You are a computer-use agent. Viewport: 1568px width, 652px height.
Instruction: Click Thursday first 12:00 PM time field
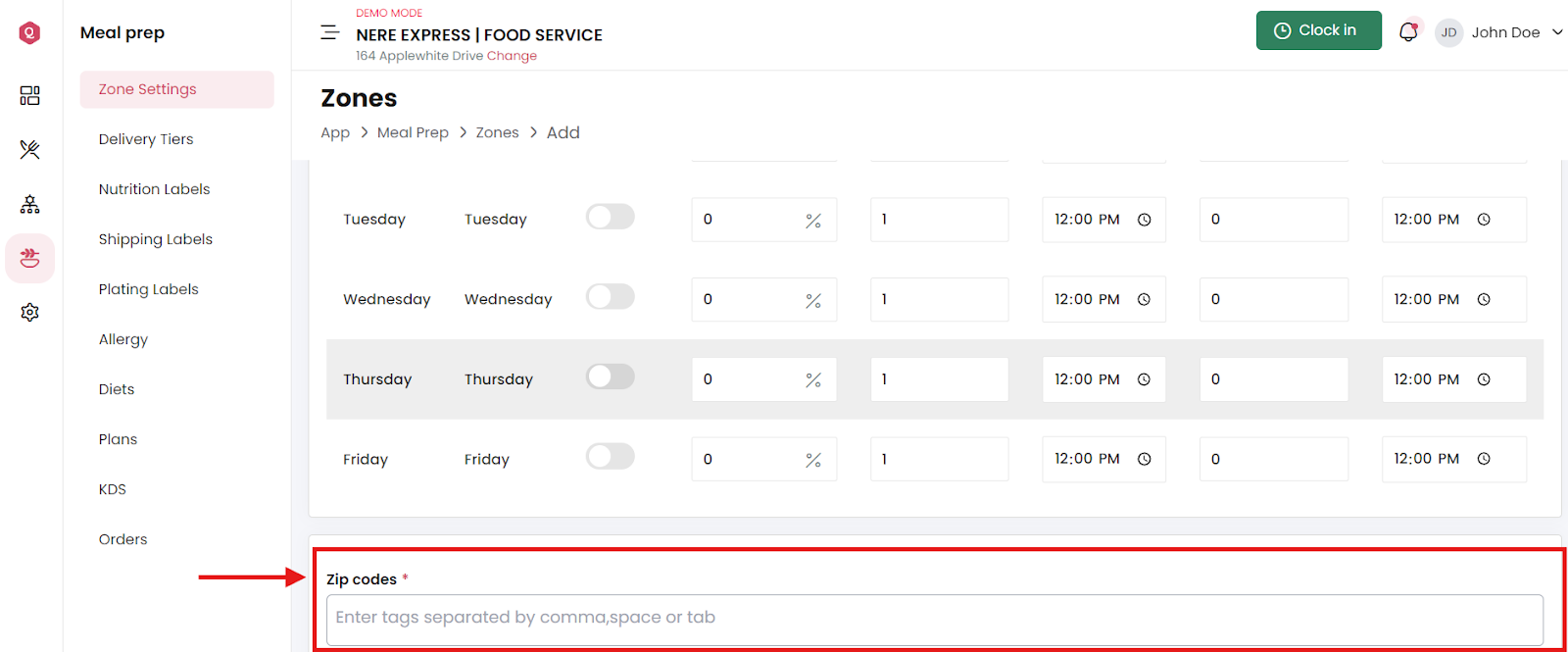pyautogui.click(x=1103, y=379)
